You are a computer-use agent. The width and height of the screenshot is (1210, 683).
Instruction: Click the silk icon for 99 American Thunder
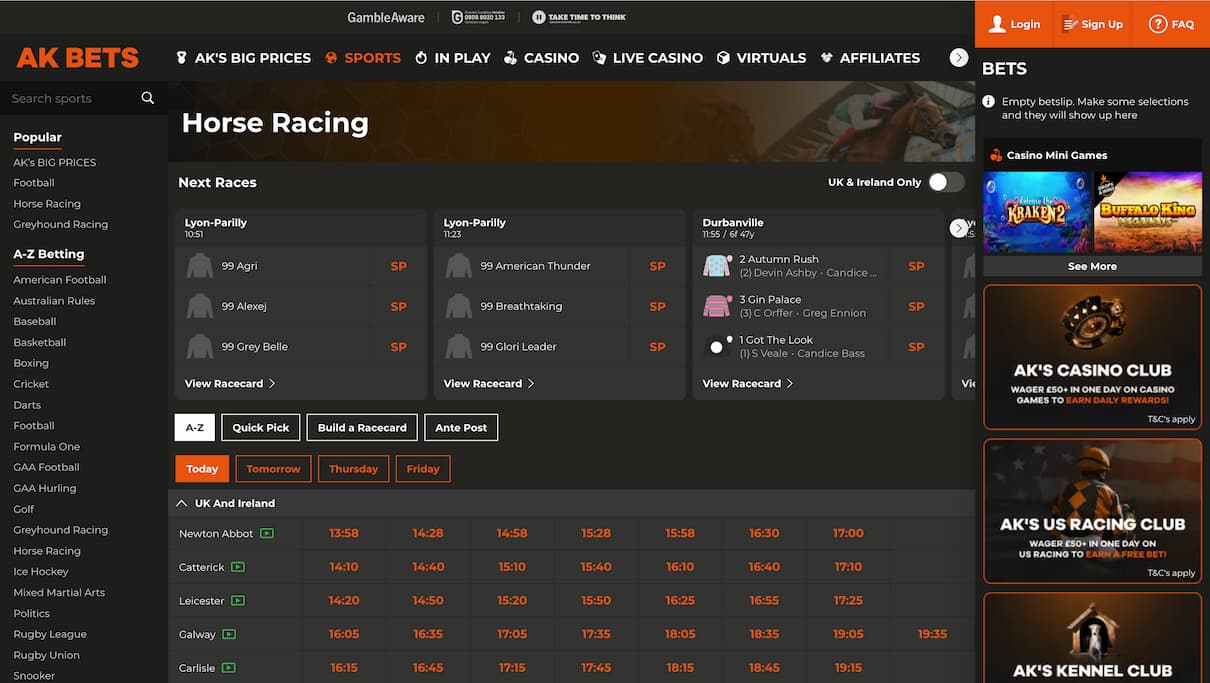point(459,266)
